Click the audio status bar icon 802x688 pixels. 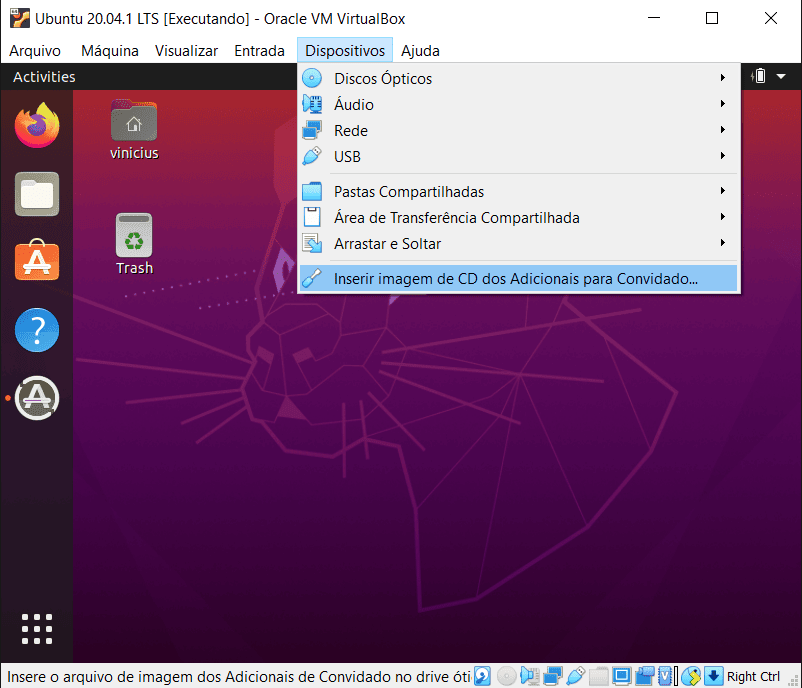point(529,676)
